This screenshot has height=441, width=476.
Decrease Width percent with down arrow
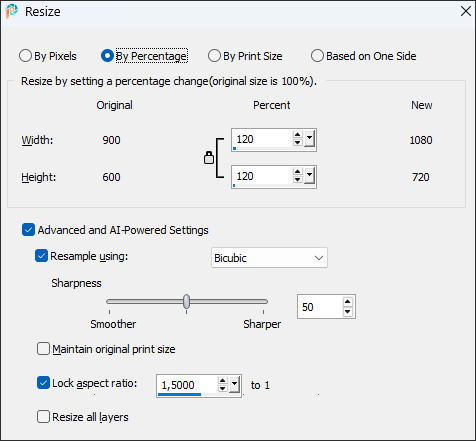coord(297,142)
